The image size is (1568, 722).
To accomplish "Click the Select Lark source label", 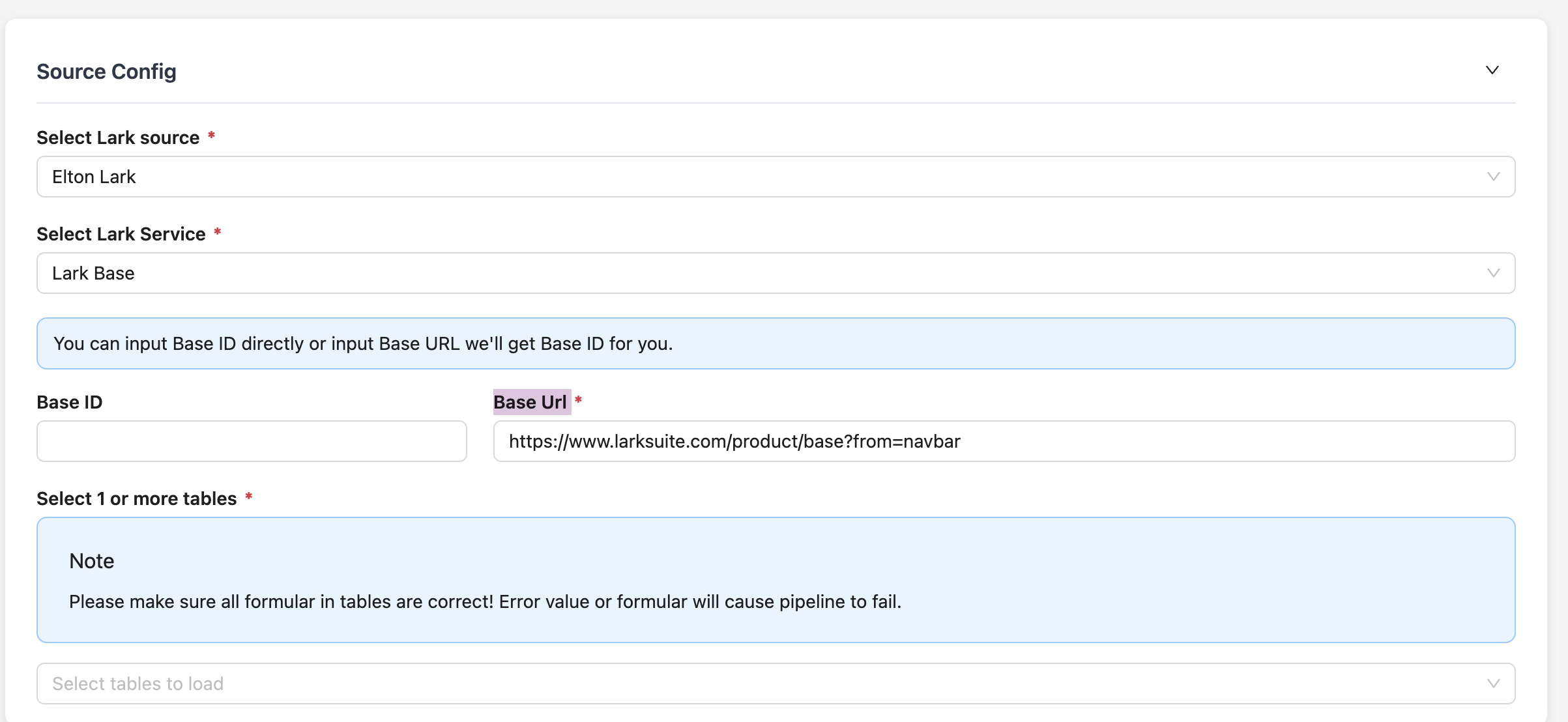I will [x=118, y=137].
